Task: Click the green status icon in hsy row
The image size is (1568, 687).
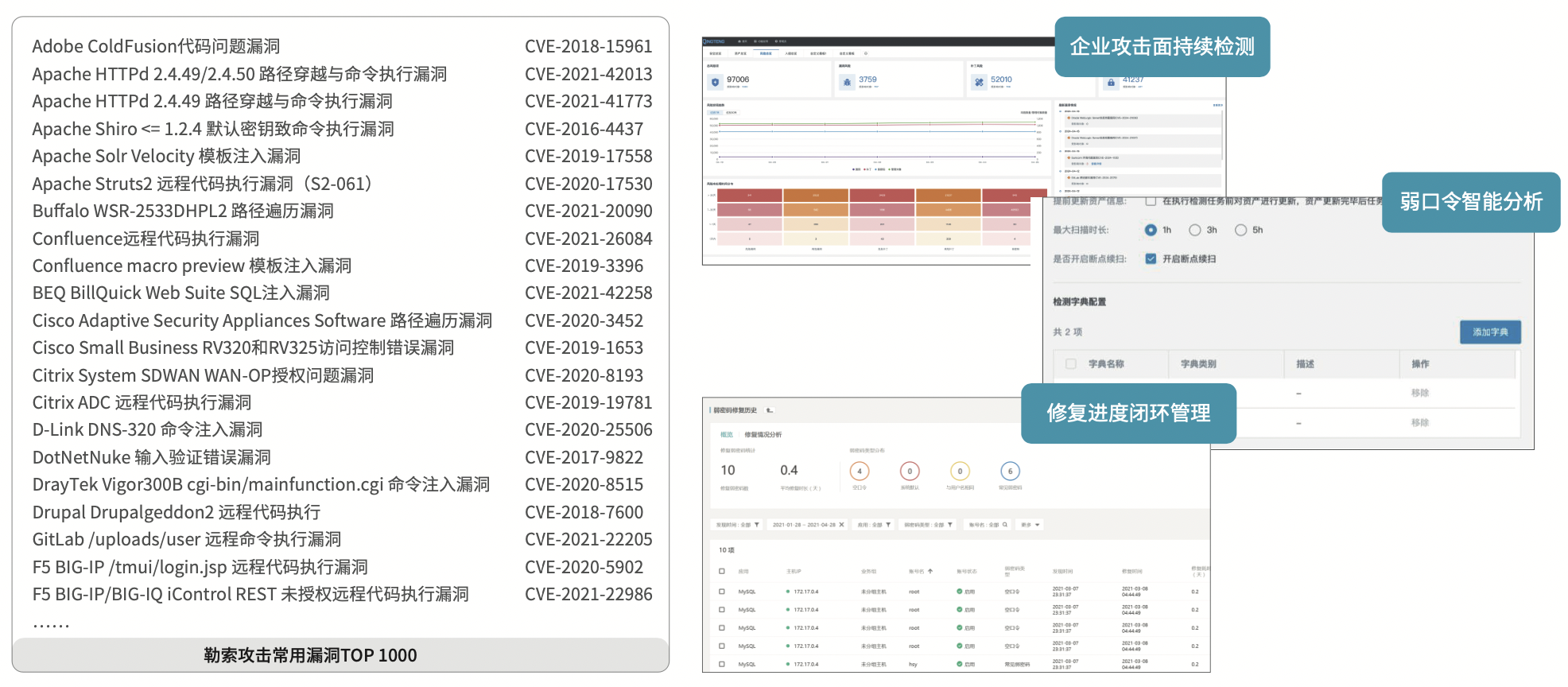Action: (x=959, y=664)
